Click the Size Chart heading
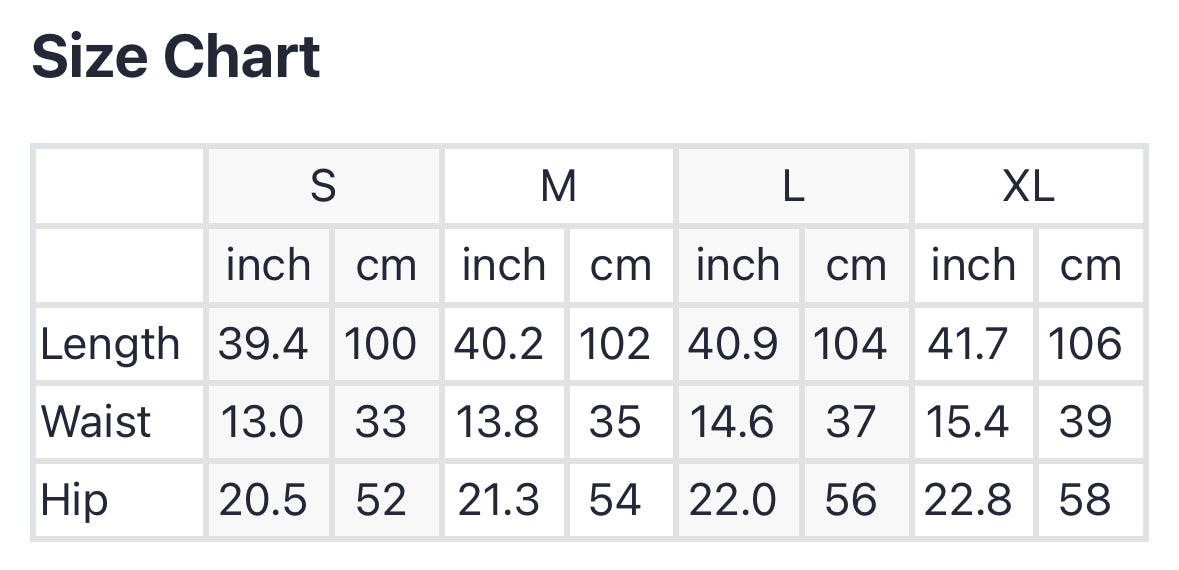This screenshot has width=1179, height=570. pos(176,57)
